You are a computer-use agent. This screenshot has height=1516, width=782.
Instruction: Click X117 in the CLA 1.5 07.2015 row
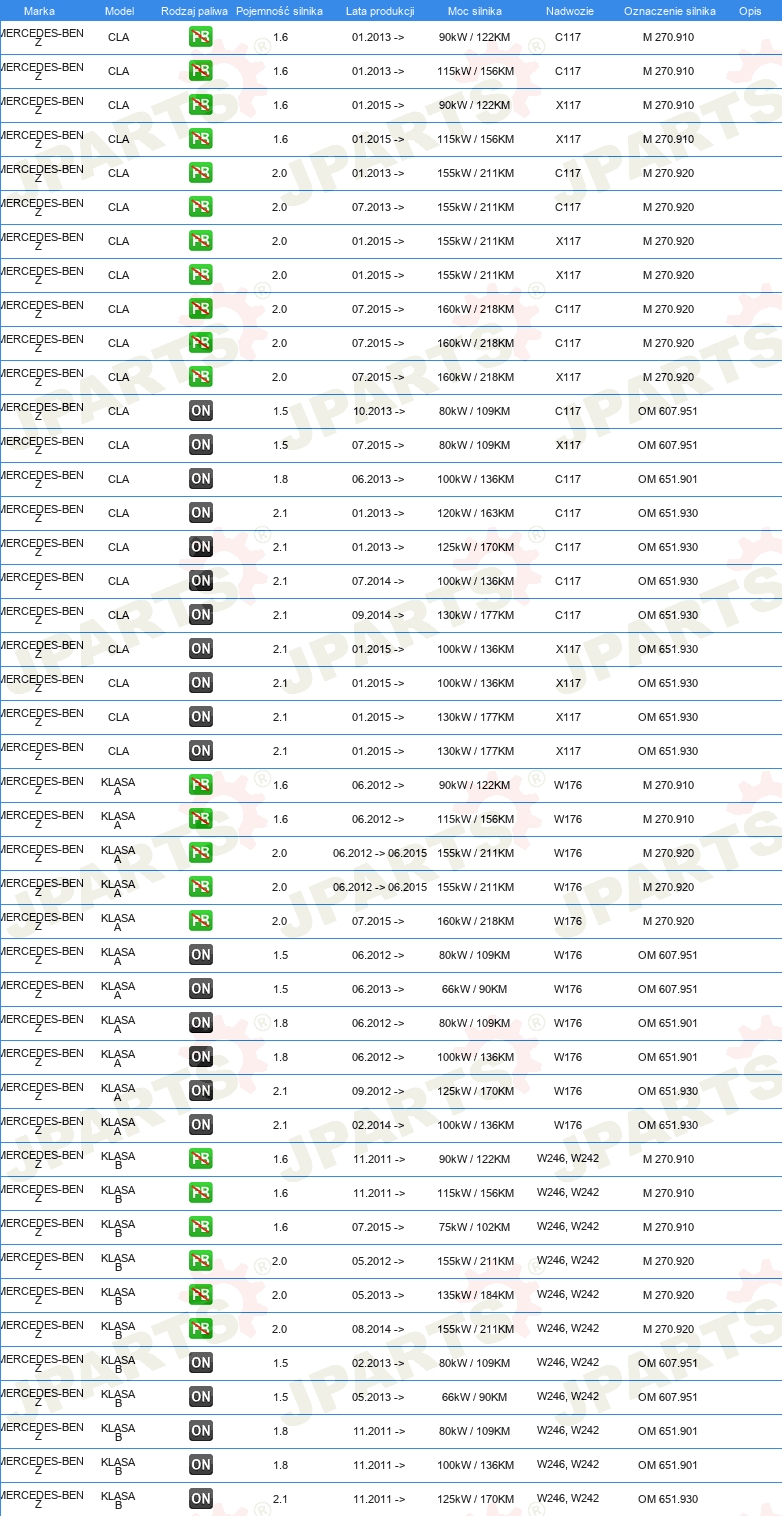[568, 445]
